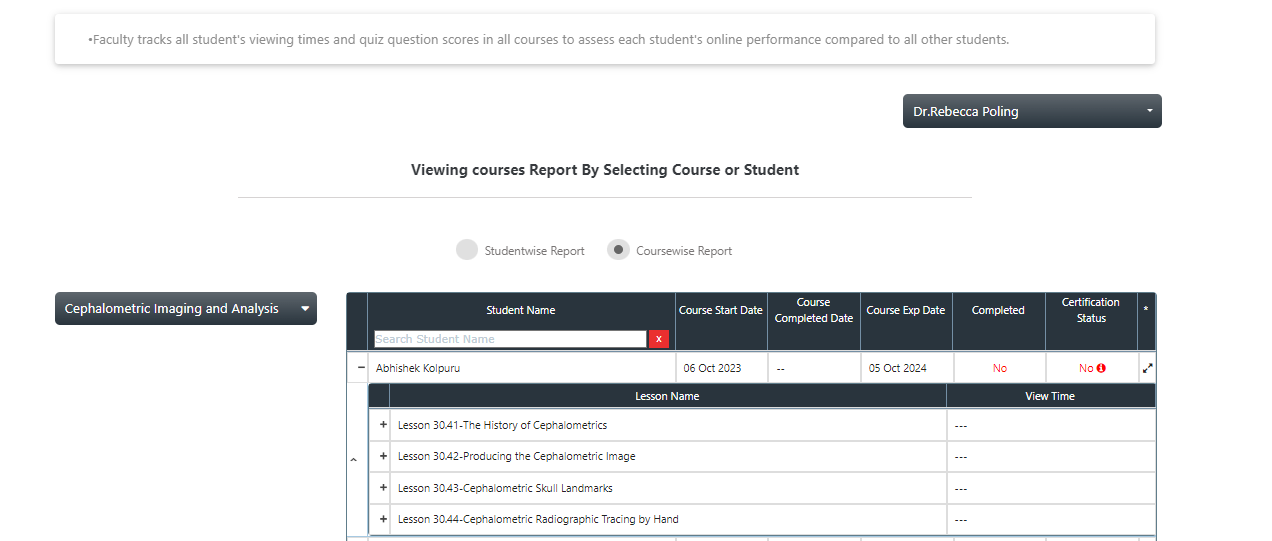Collapse Abhishek Kolpuru row with minus icon
Screen dimensions: 1272x541
point(361,368)
